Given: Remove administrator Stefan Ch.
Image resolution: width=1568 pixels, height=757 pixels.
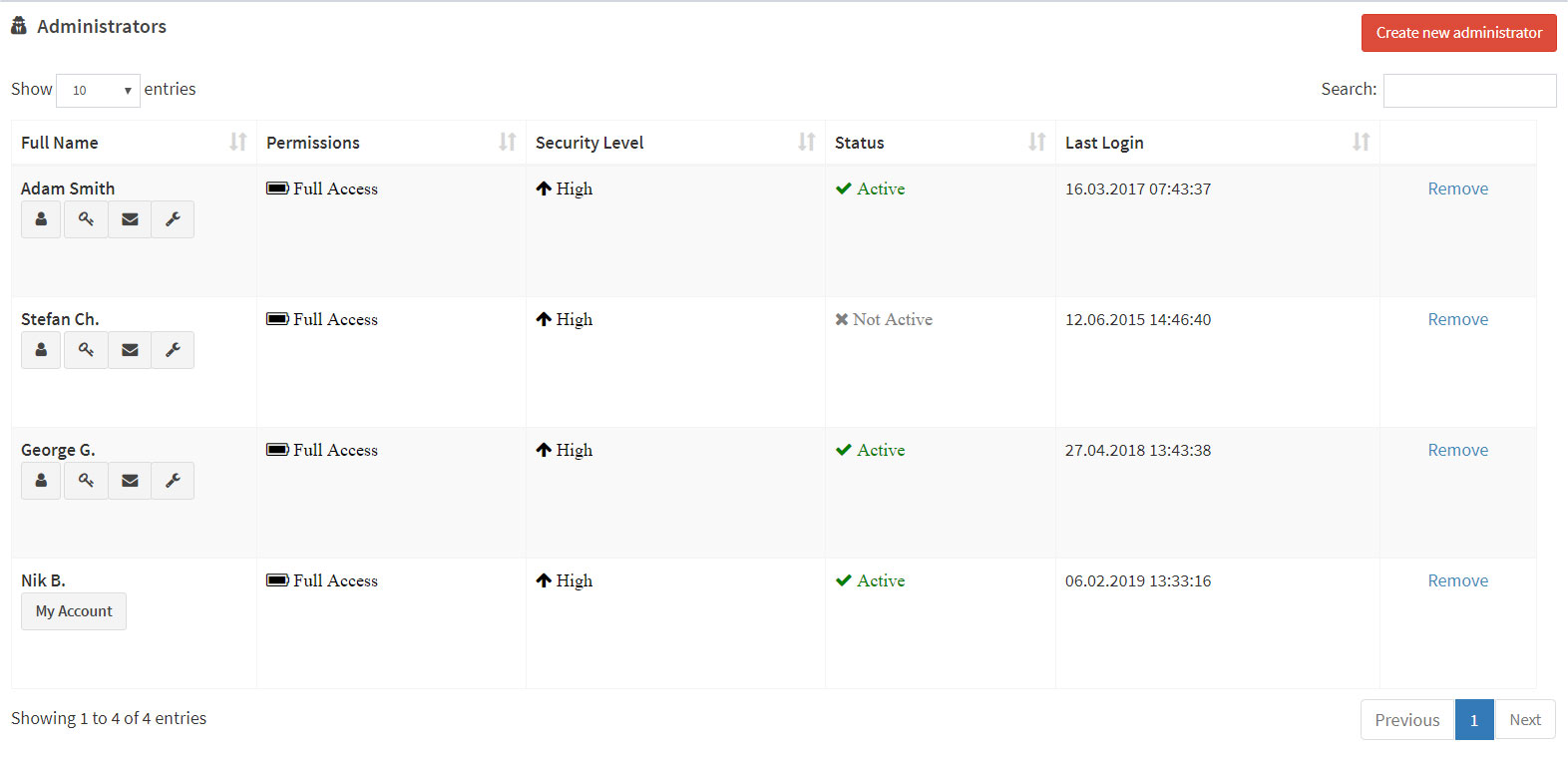Looking at the screenshot, I should [1457, 319].
